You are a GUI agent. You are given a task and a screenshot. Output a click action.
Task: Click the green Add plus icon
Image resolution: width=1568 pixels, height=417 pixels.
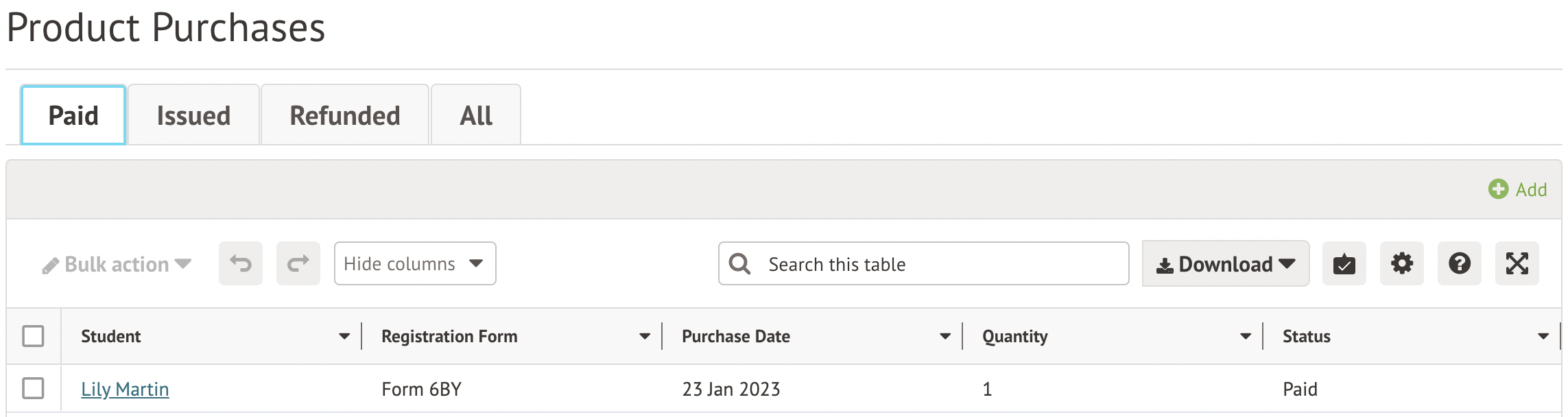click(1498, 189)
